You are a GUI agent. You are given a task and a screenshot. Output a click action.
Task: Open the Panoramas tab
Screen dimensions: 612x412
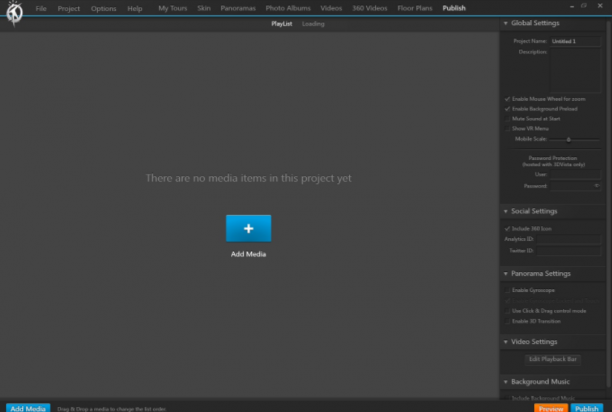[238, 8]
